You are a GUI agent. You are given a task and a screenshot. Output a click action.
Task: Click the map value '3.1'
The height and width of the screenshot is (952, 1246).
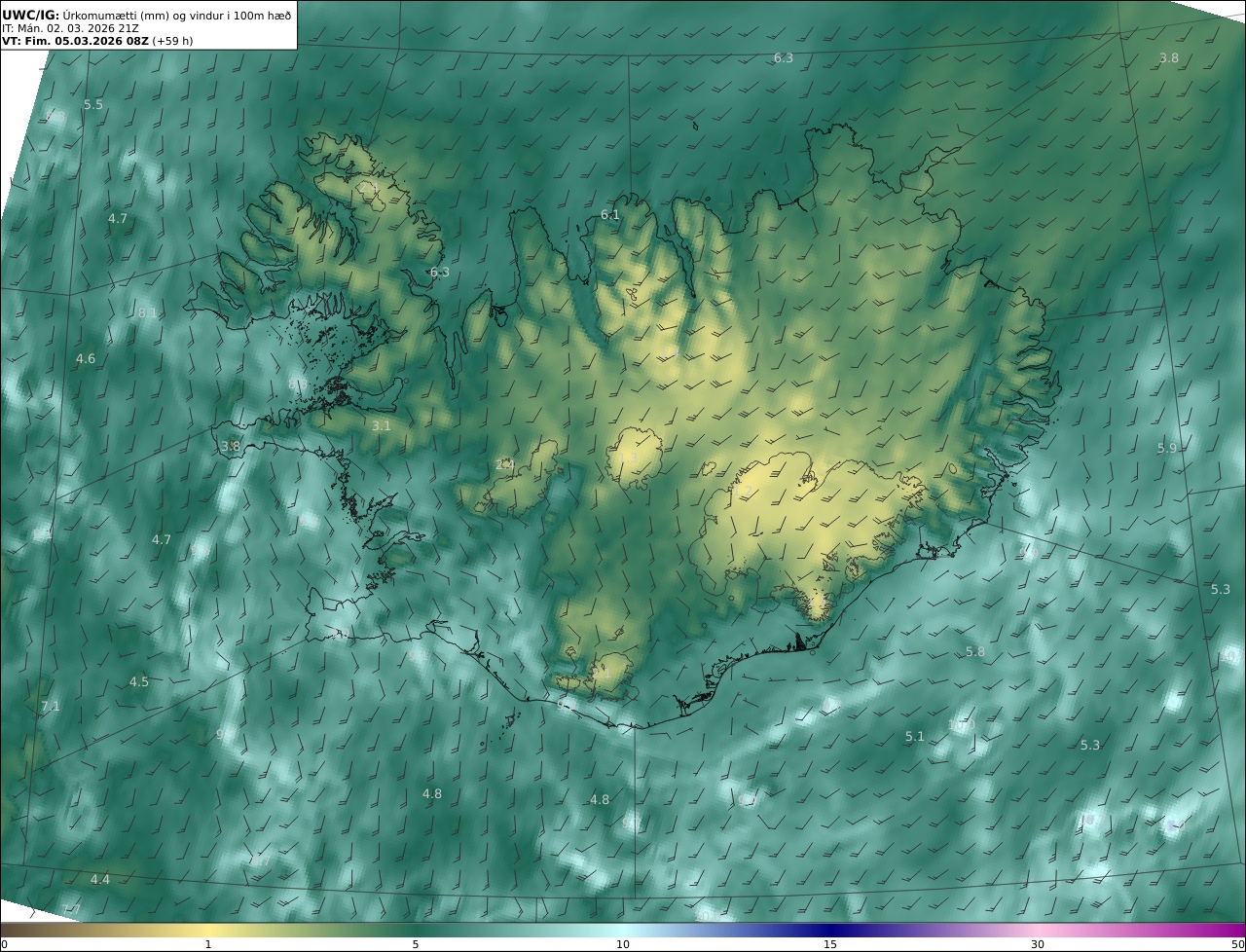pyautogui.click(x=381, y=425)
